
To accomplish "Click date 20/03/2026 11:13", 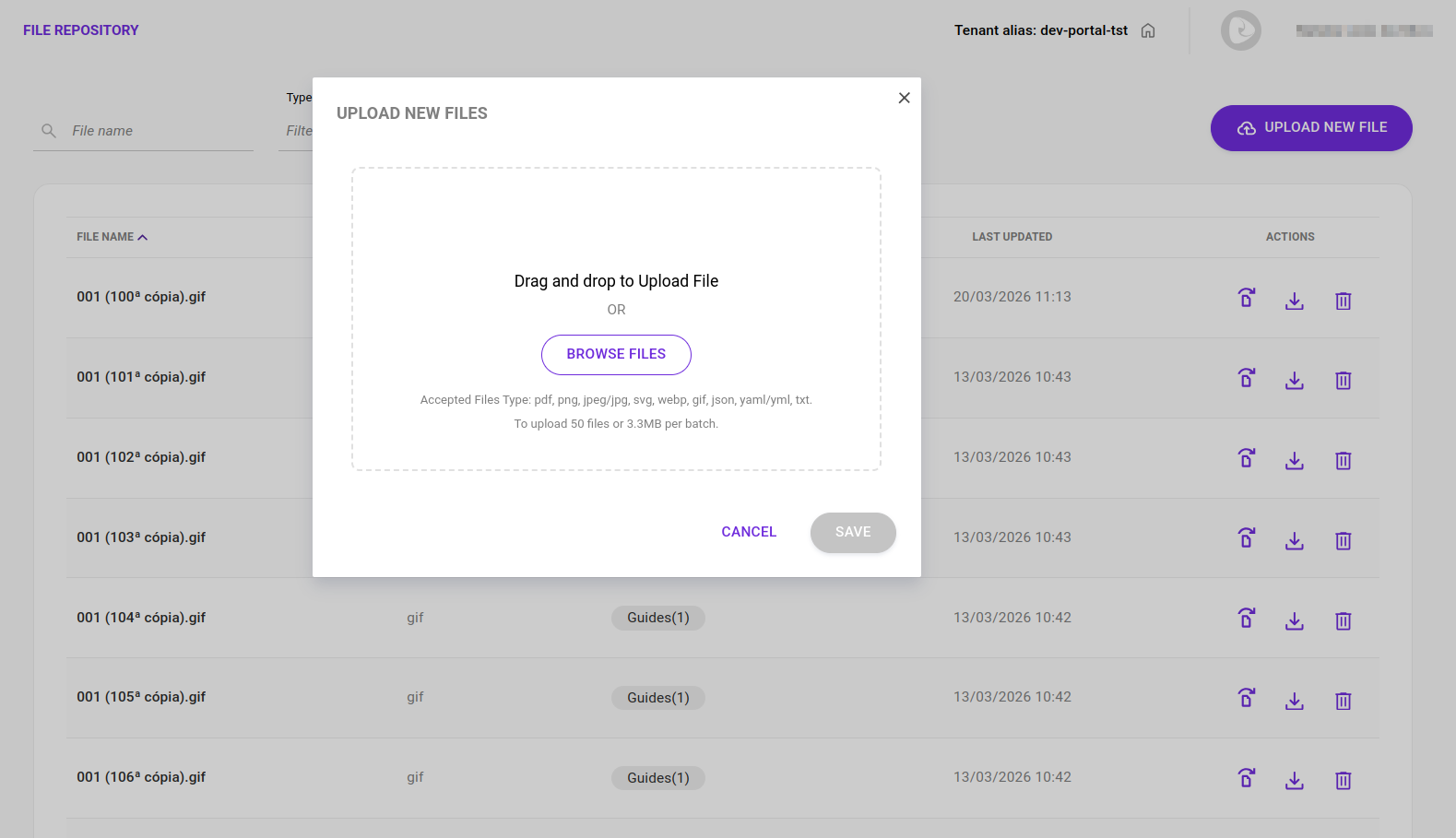I will coord(1012,297).
